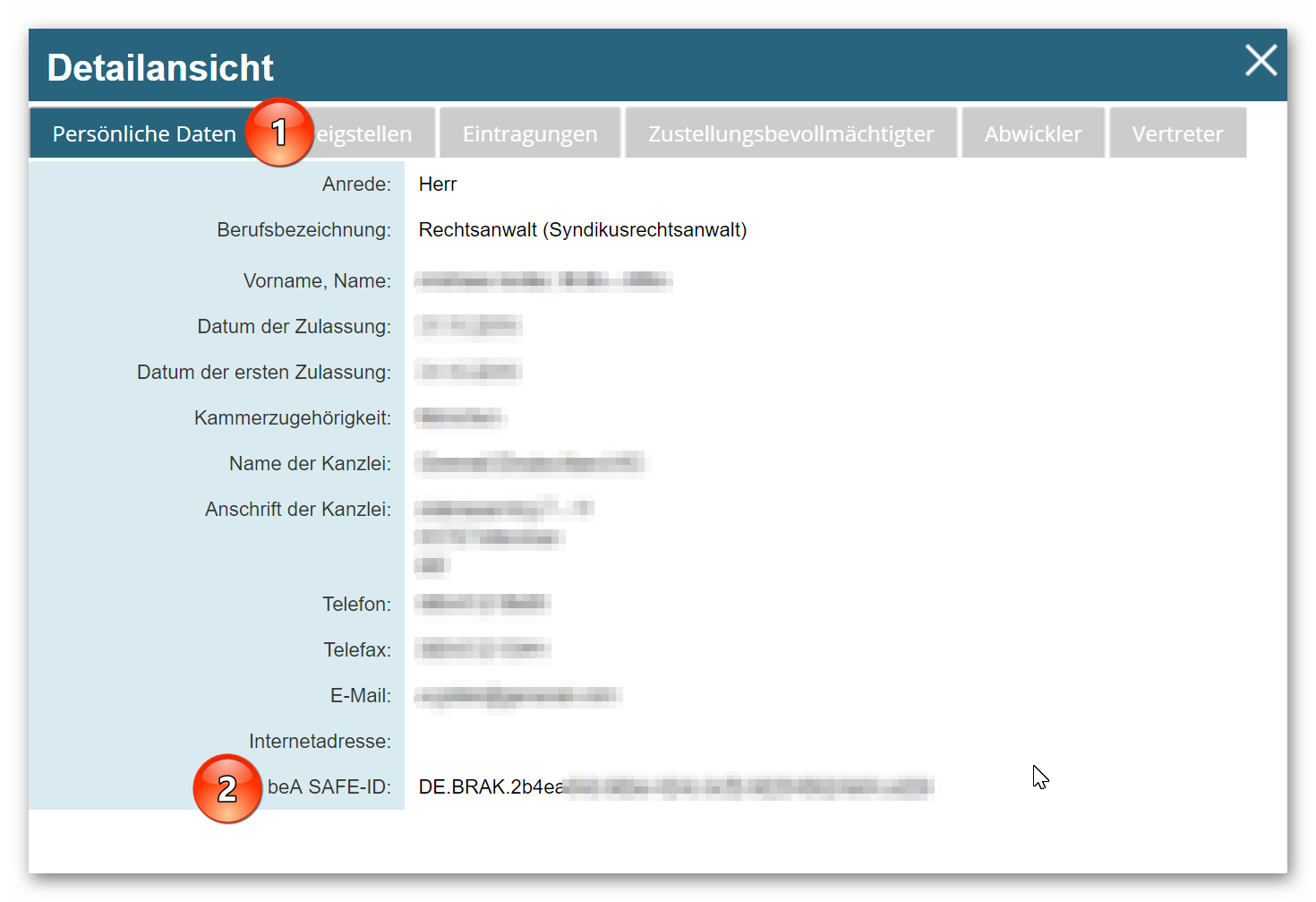Click the red number 1 marker
Screen dimensions: 1316x902
click(279, 133)
